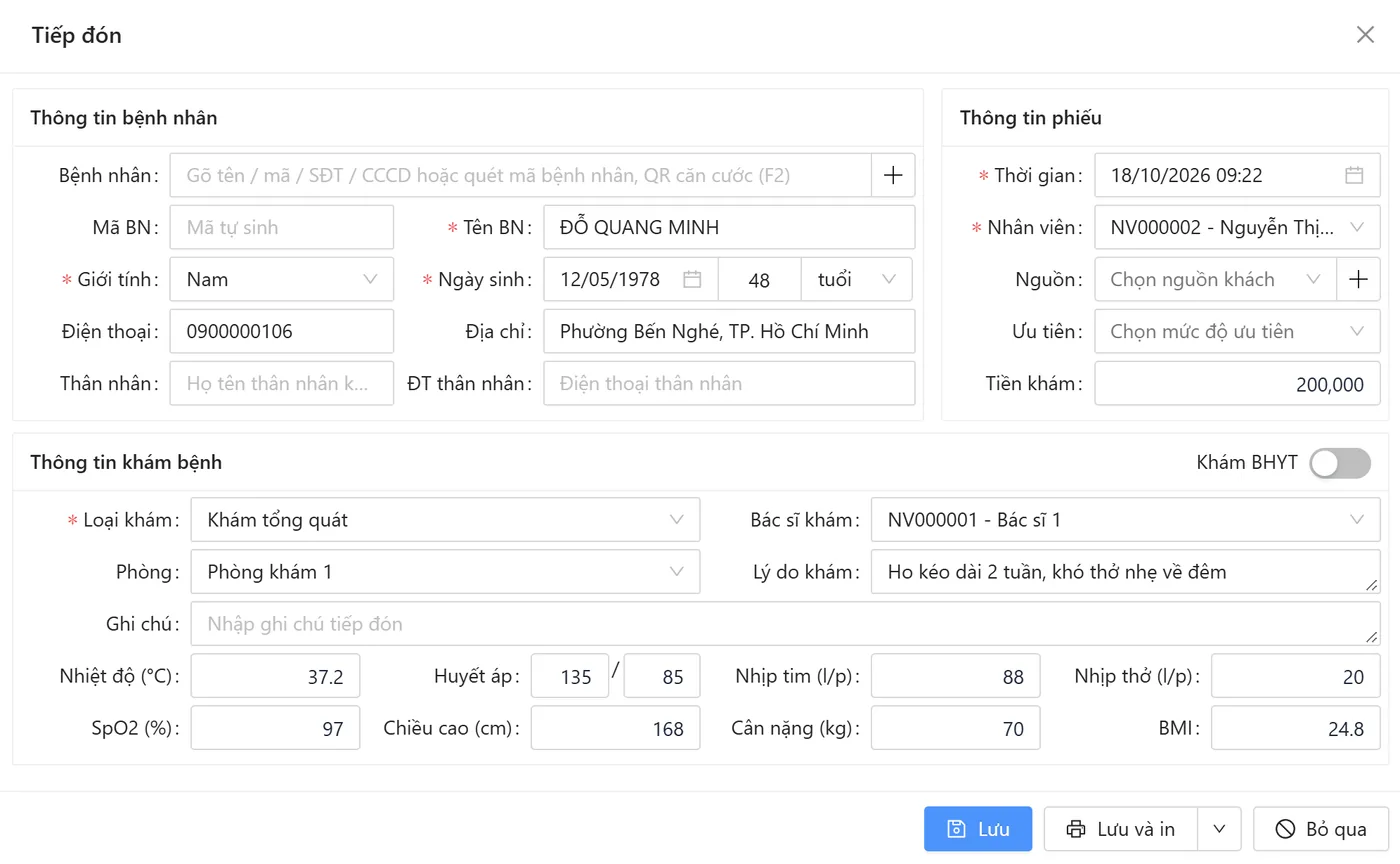Click the Chiều cao height field
The width and height of the screenshot is (1400, 864).
[x=615, y=728]
